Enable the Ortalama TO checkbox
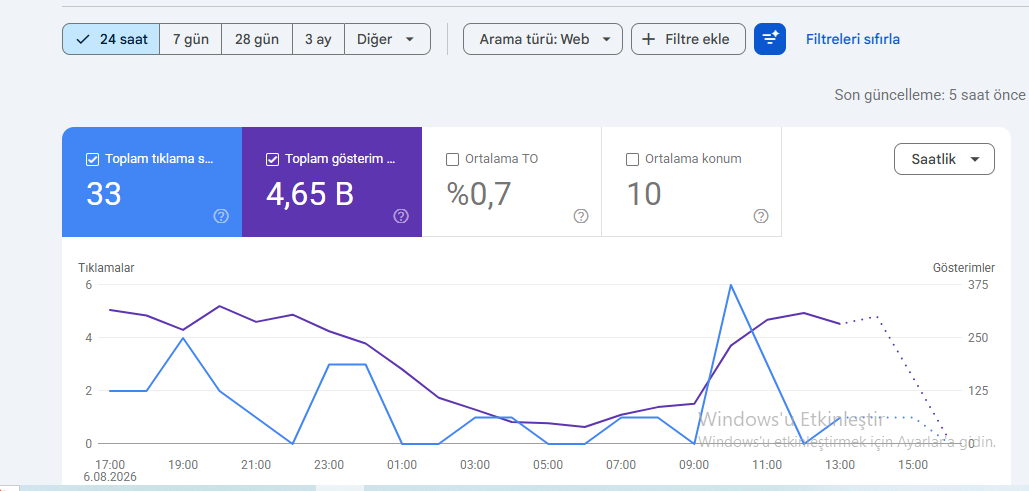 (x=452, y=159)
